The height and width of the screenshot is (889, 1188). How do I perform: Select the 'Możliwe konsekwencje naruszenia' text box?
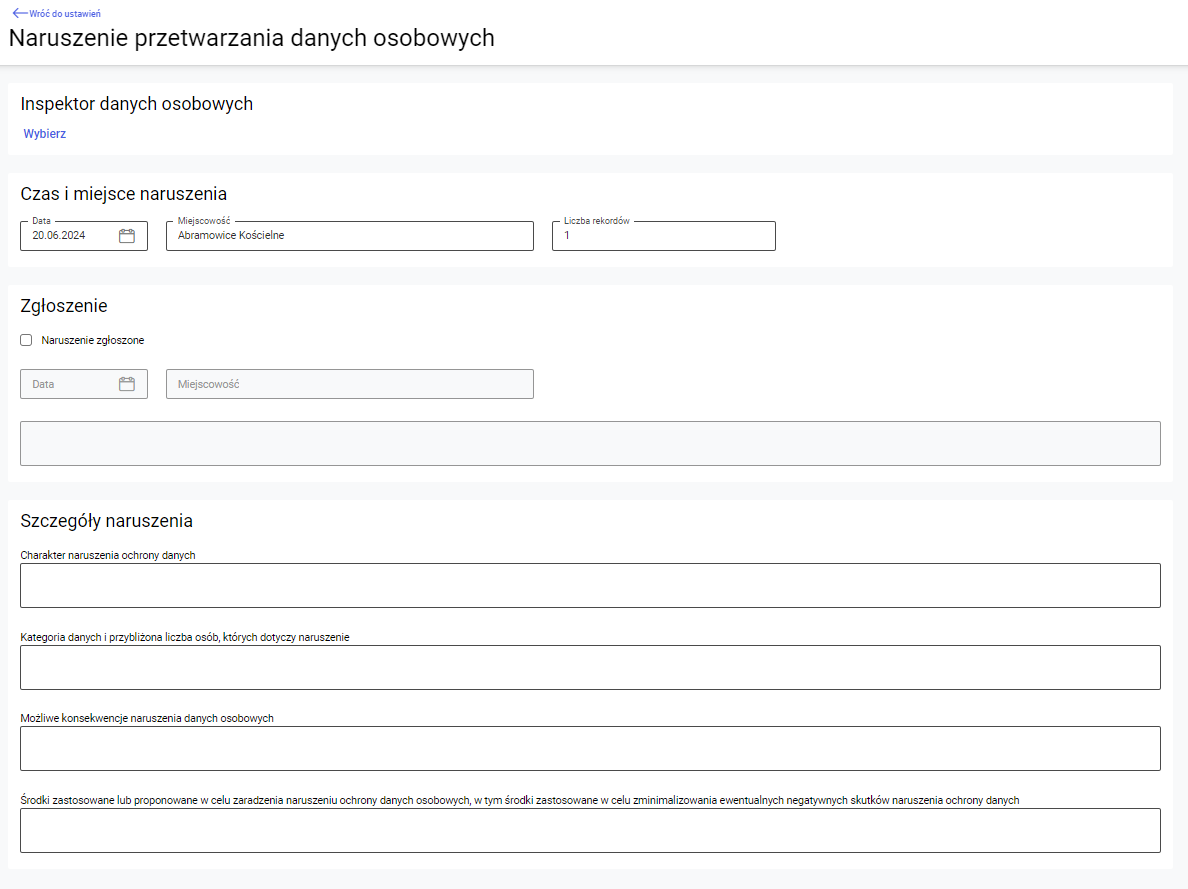click(590, 748)
